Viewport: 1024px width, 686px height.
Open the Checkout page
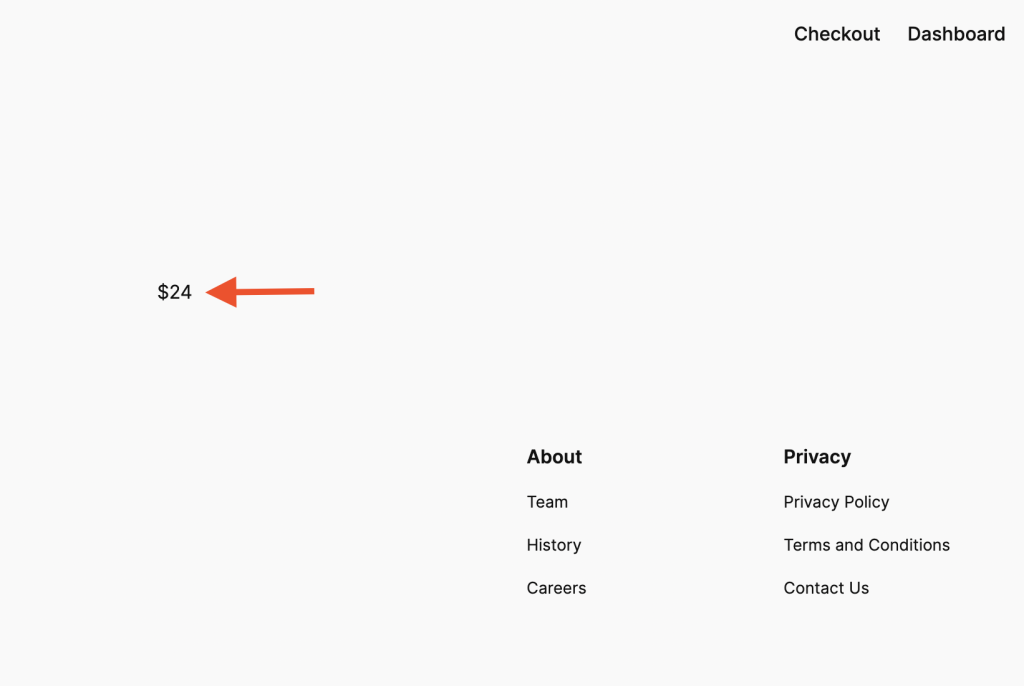(837, 34)
